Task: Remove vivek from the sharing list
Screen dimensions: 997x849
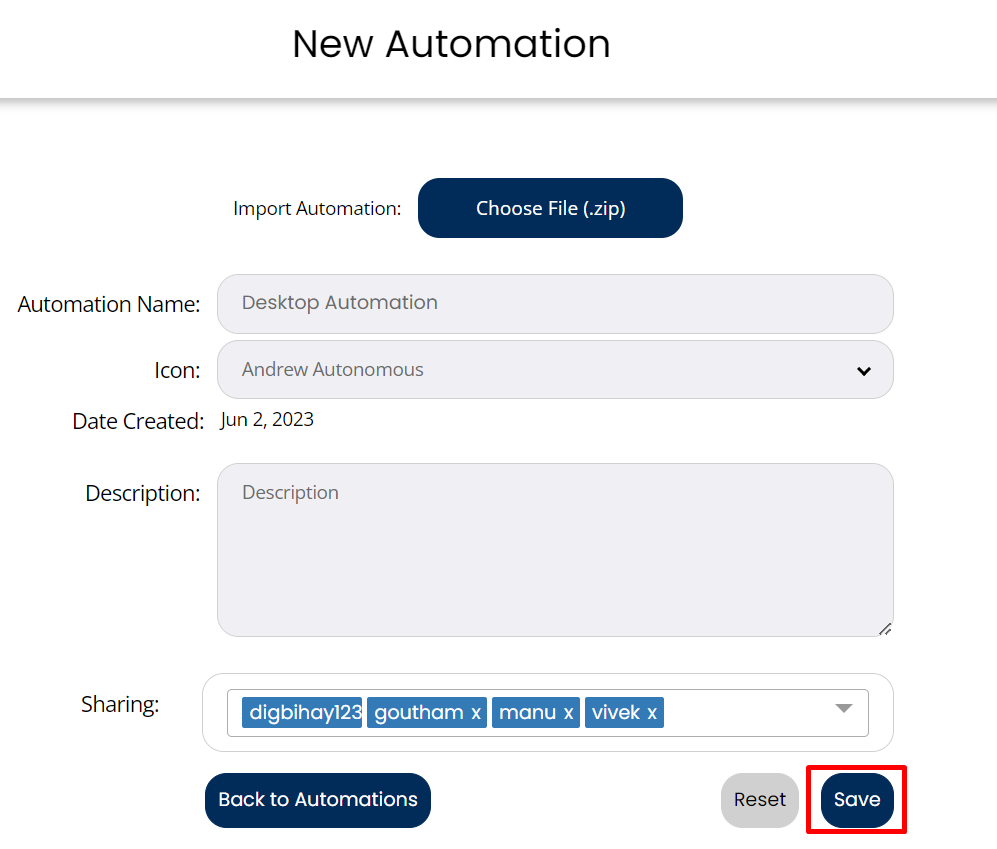Action: 652,713
